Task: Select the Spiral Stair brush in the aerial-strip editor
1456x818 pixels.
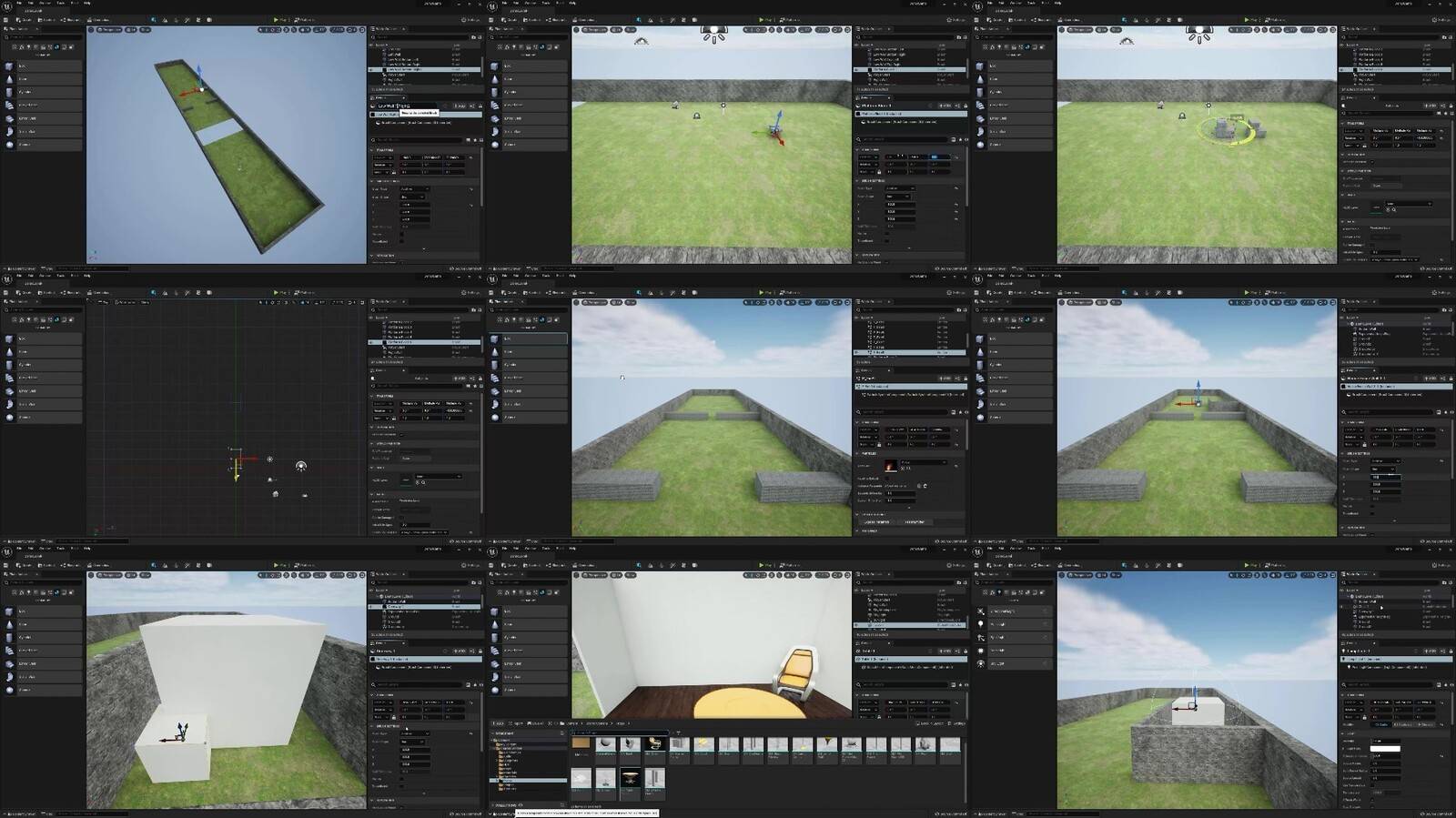Action: (x=43, y=131)
